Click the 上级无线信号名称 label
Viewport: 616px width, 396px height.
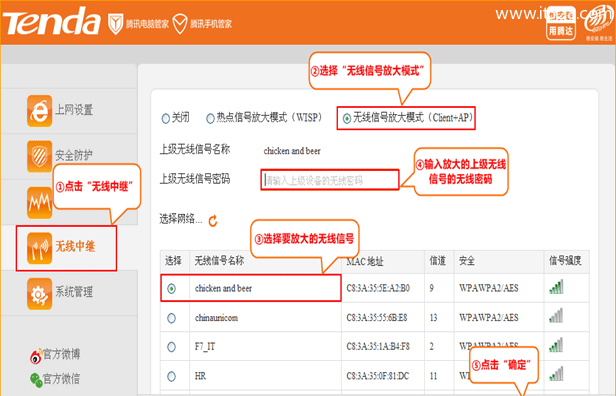(194, 150)
